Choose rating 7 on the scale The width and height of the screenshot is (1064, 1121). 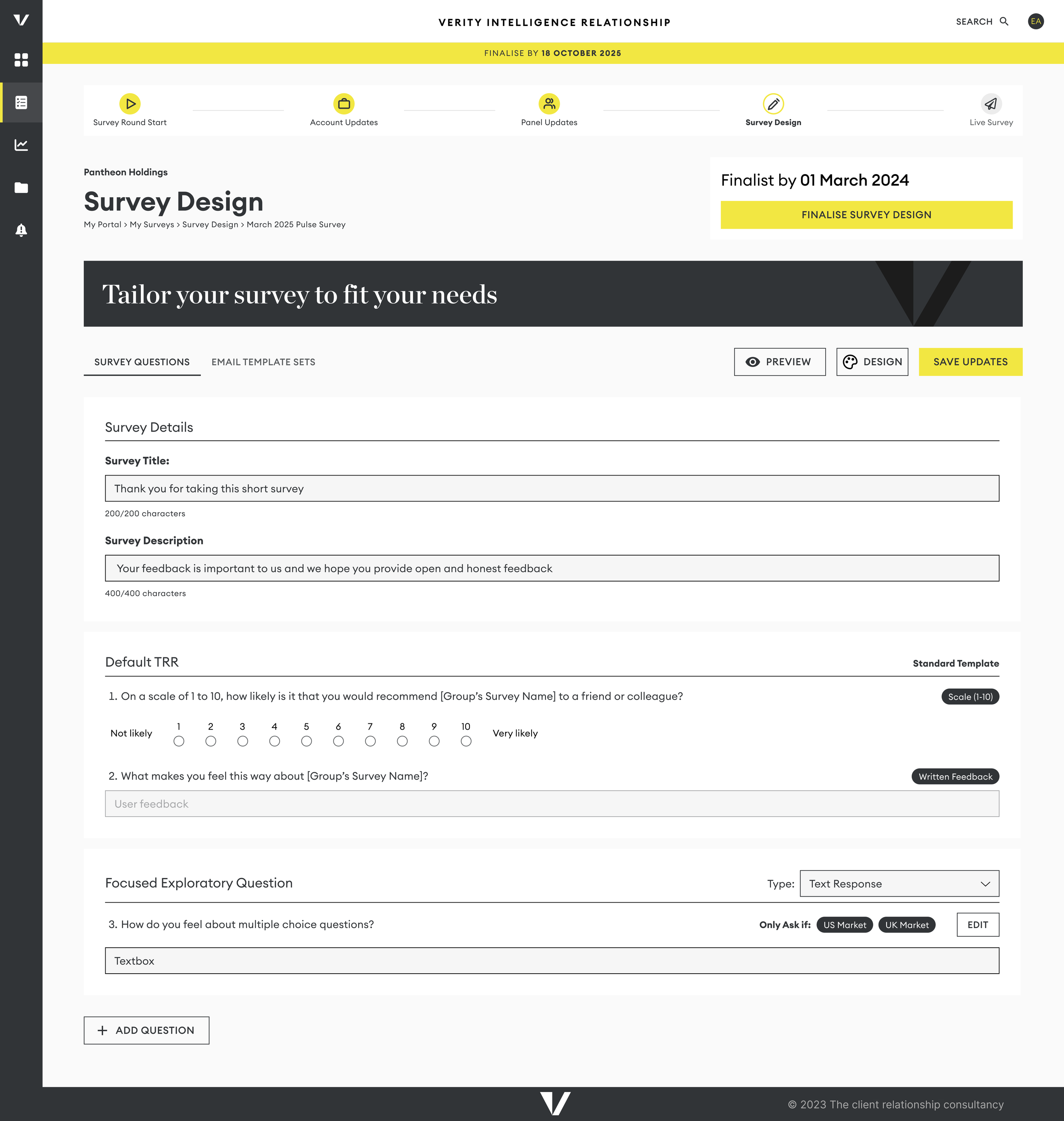pos(370,741)
